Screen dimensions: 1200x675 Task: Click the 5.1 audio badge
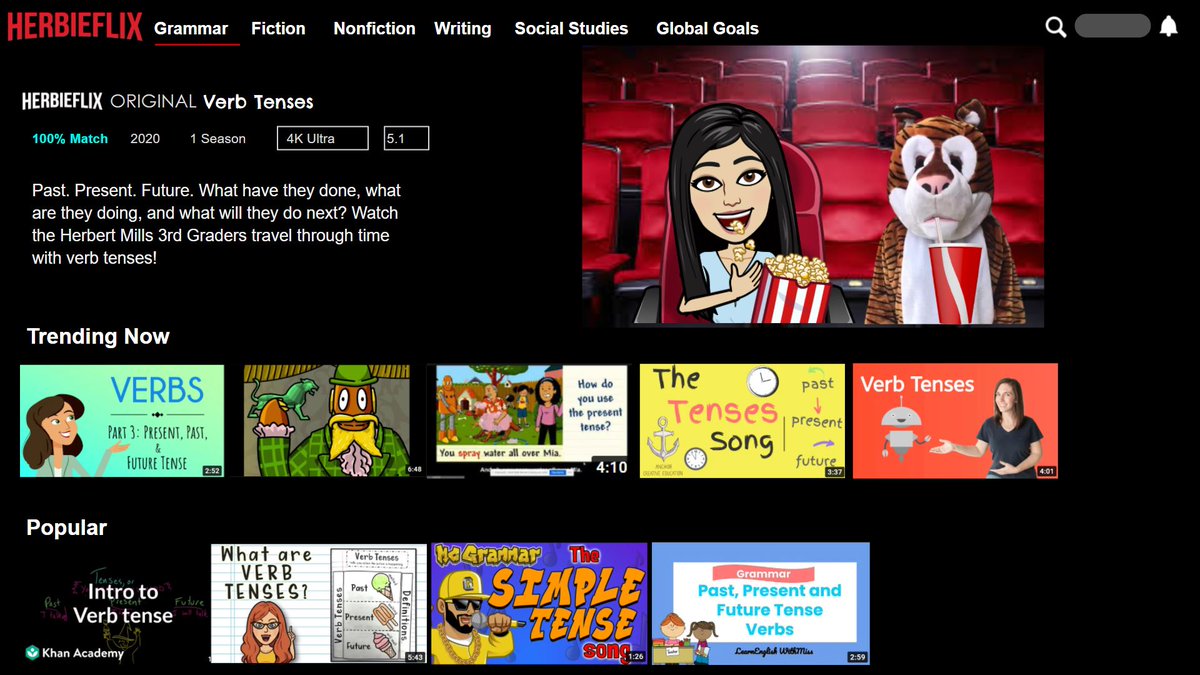[406, 138]
